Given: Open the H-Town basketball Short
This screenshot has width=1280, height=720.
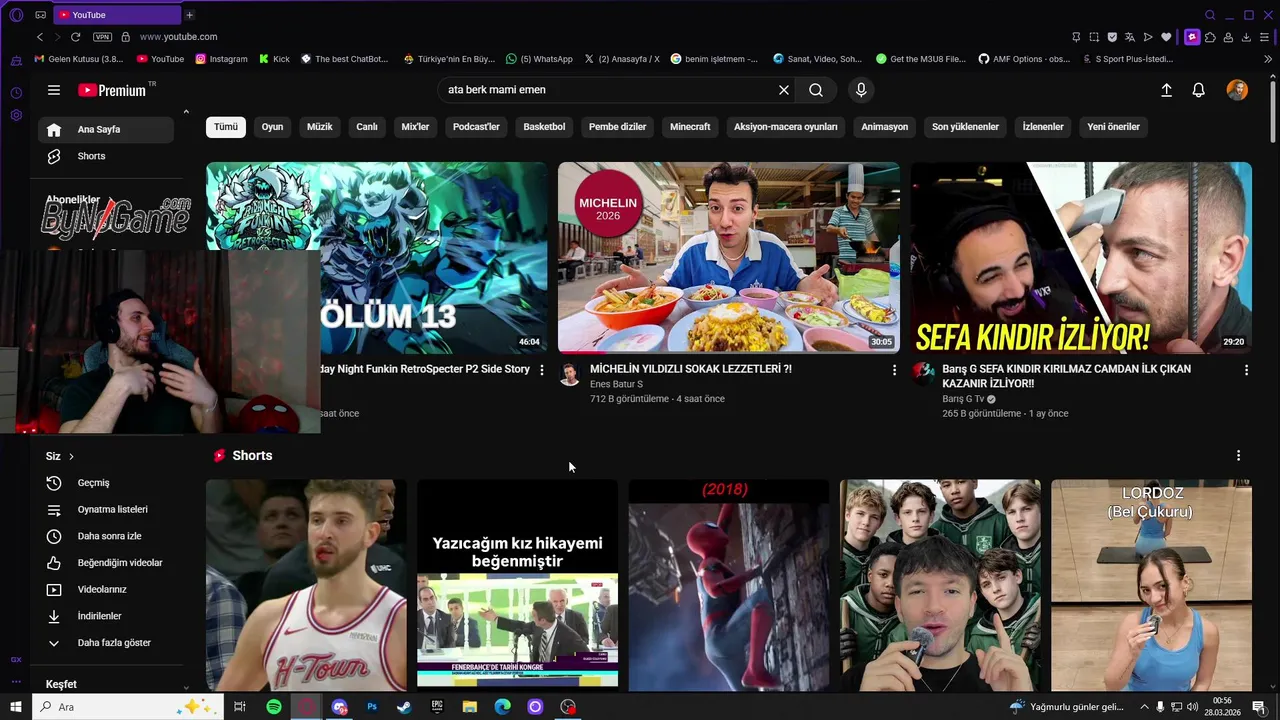Looking at the screenshot, I should click(x=306, y=585).
